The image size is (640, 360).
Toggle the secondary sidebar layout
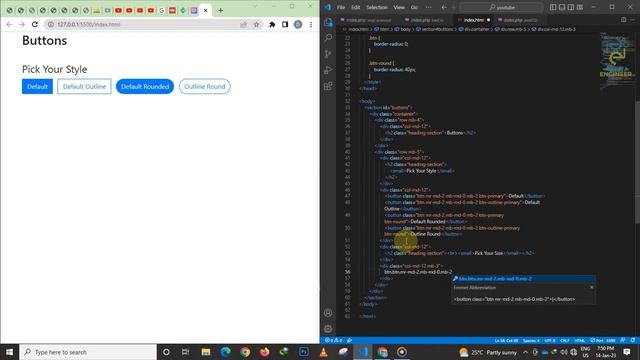571,7
